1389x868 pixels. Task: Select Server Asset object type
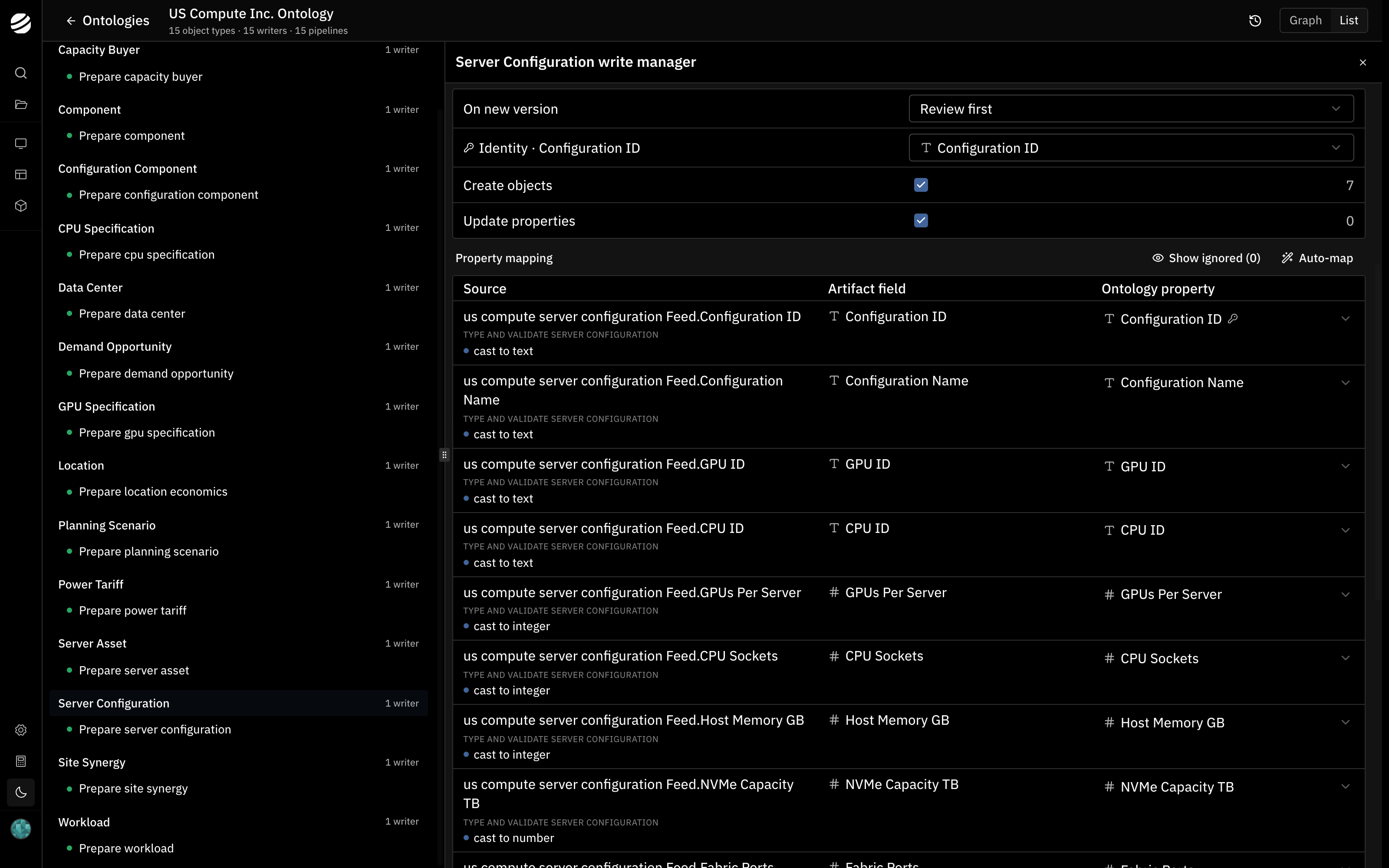(x=238, y=644)
